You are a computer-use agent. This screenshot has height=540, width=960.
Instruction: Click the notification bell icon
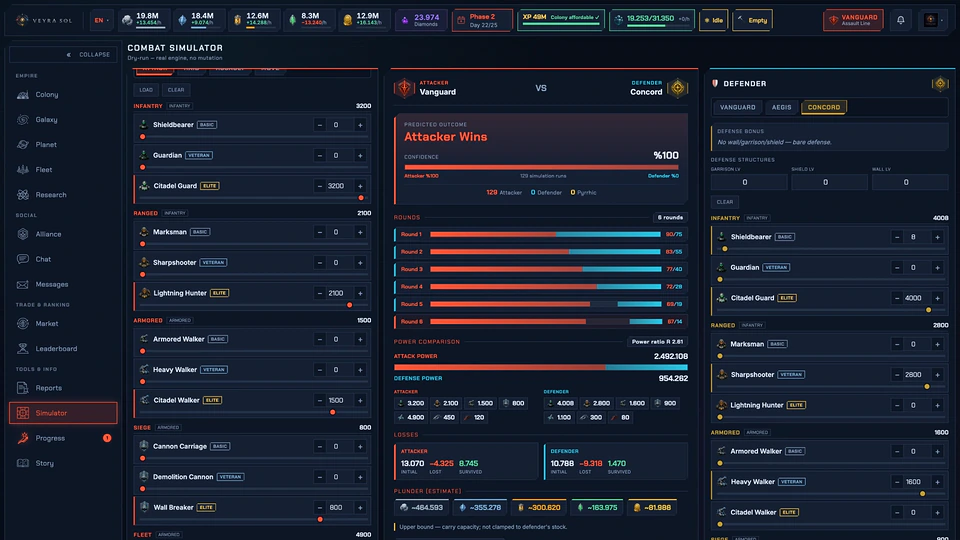pos(901,20)
